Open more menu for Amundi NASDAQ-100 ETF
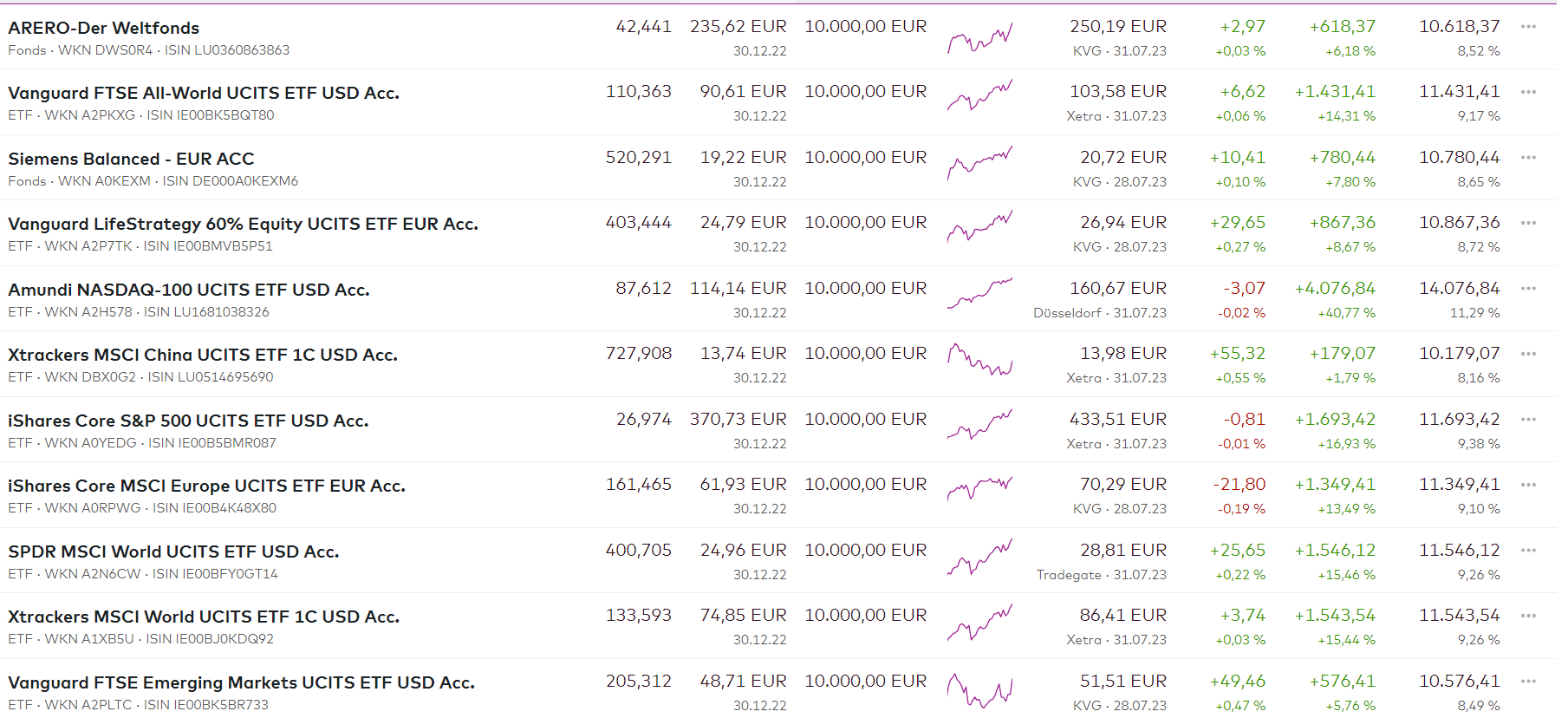1568x718 pixels. click(x=1528, y=289)
